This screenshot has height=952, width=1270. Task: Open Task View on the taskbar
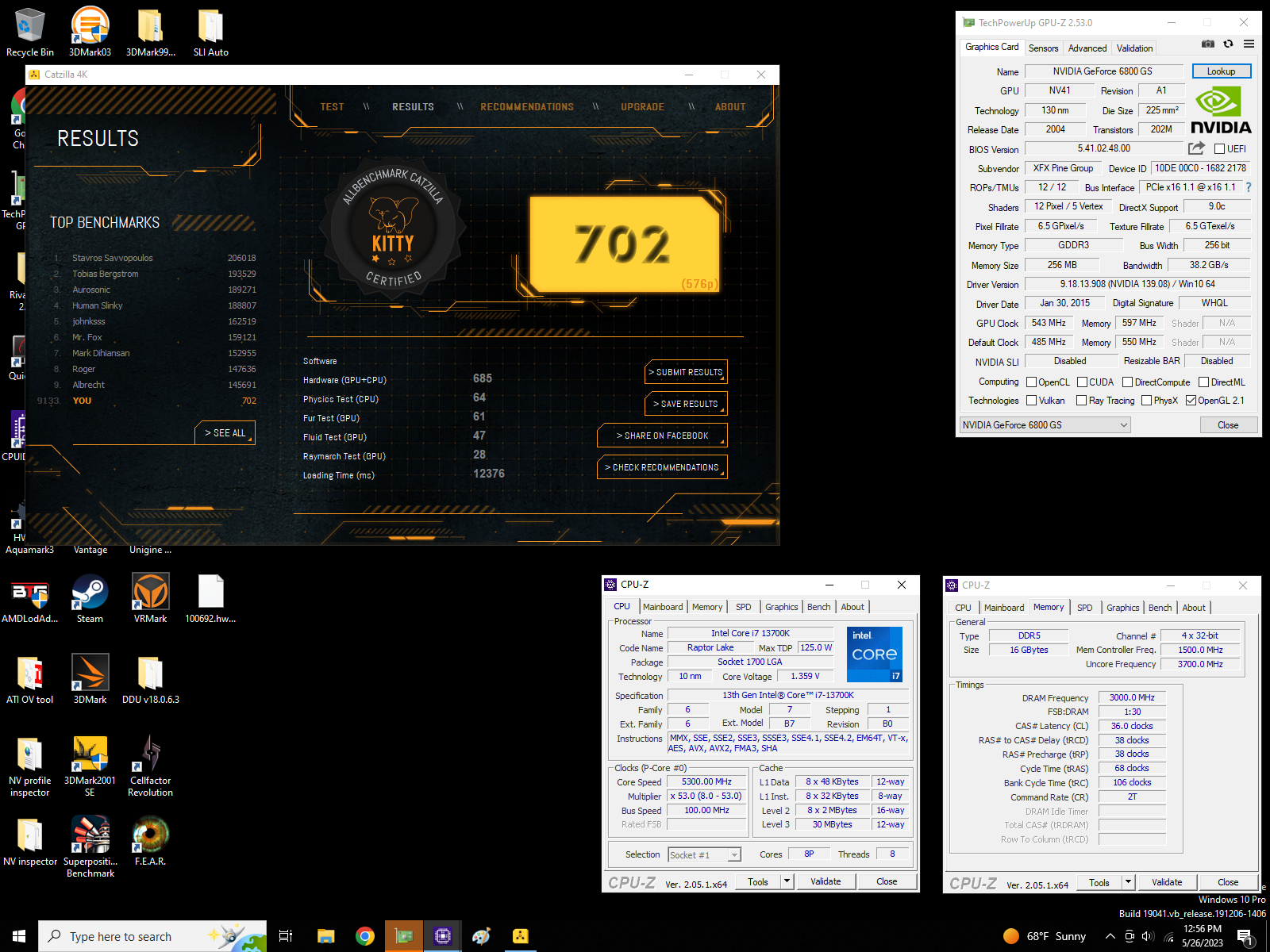coord(286,936)
